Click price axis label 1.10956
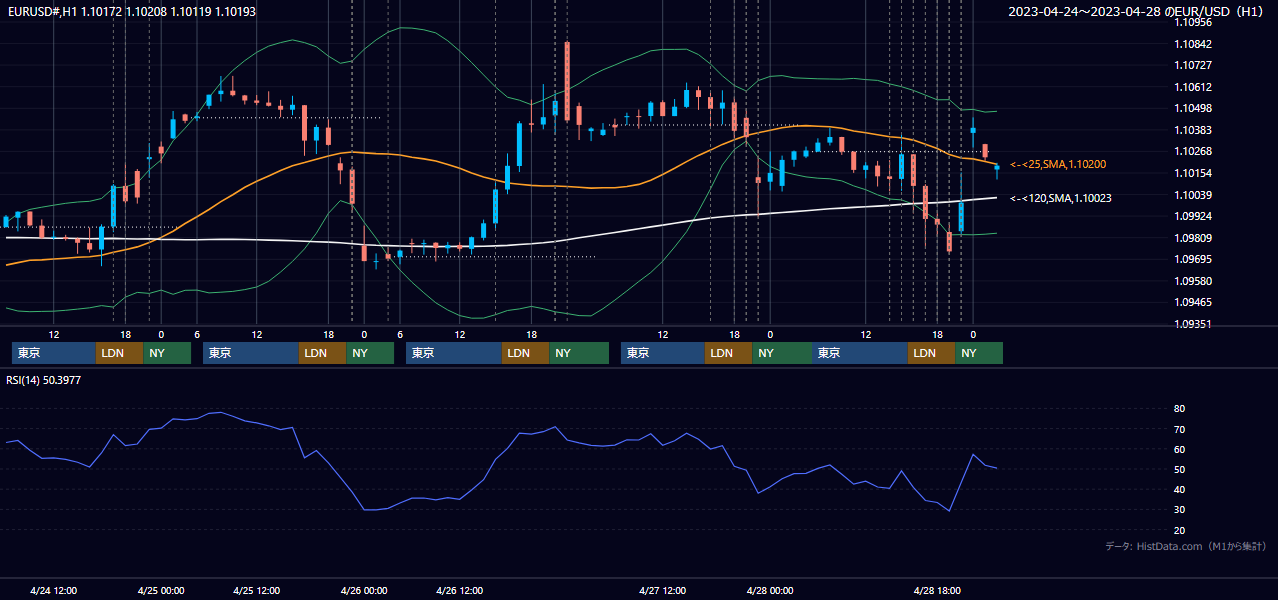The image size is (1278, 600). click(x=1193, y=22)
